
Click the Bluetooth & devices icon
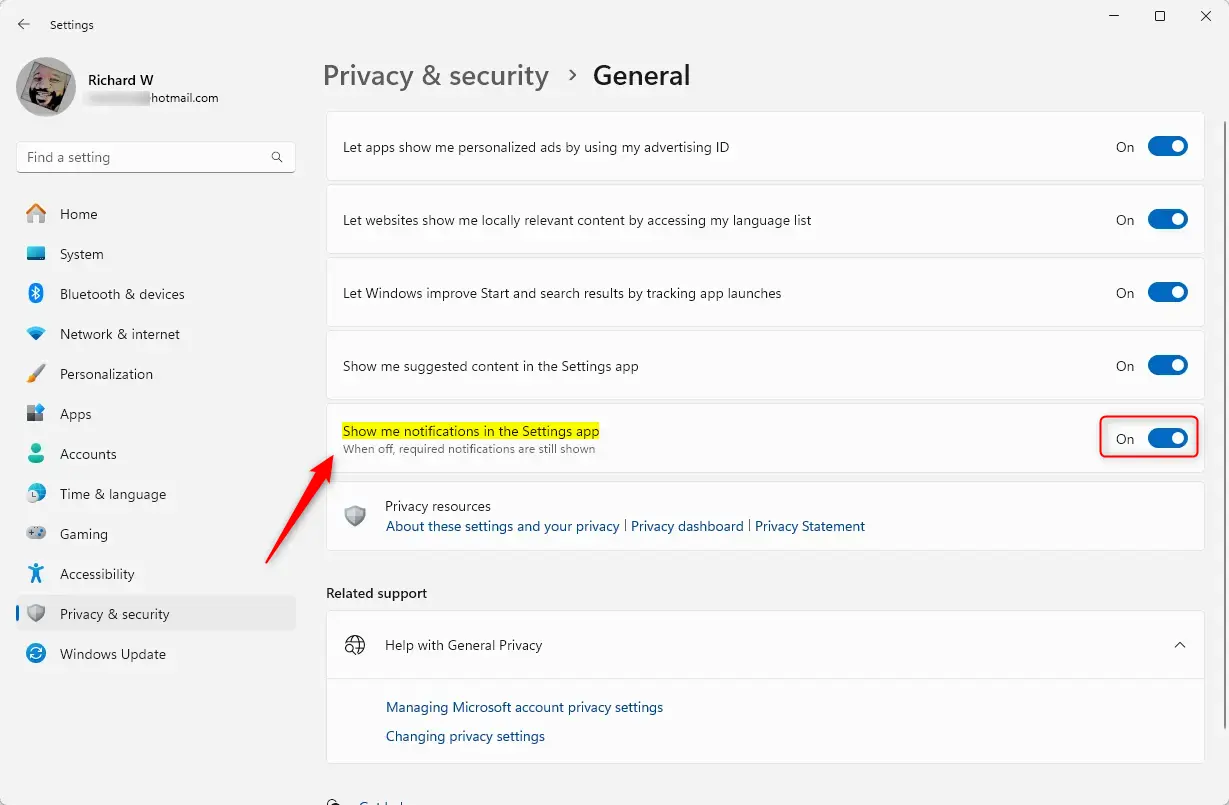tap(36, 294)
